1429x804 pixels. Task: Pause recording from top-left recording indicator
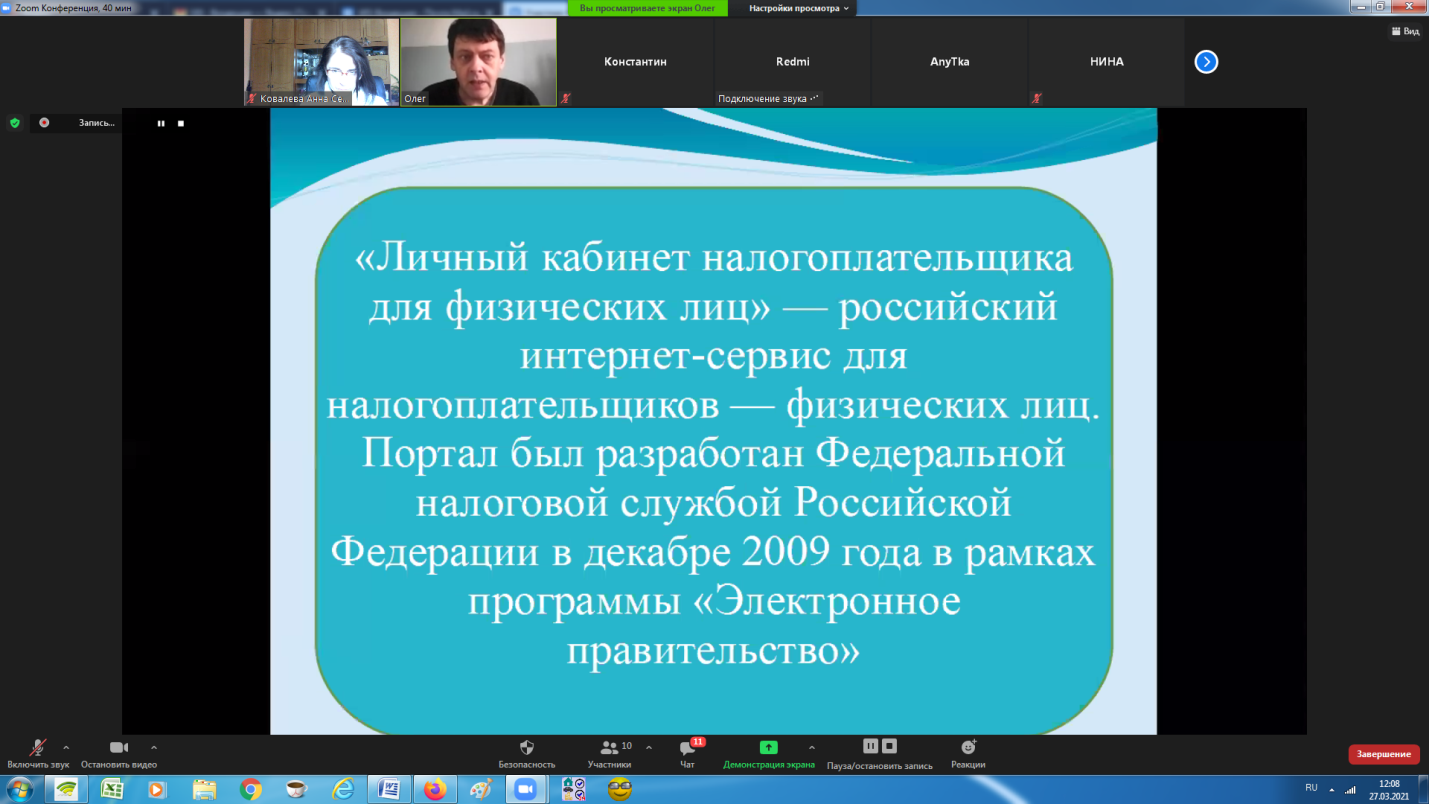click(161, 123)
